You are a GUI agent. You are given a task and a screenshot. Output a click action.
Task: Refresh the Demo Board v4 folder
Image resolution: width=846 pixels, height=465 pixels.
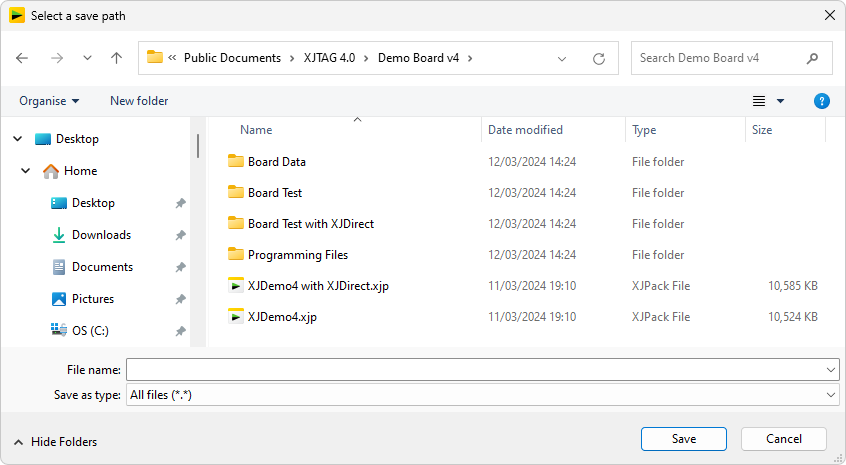599,58
